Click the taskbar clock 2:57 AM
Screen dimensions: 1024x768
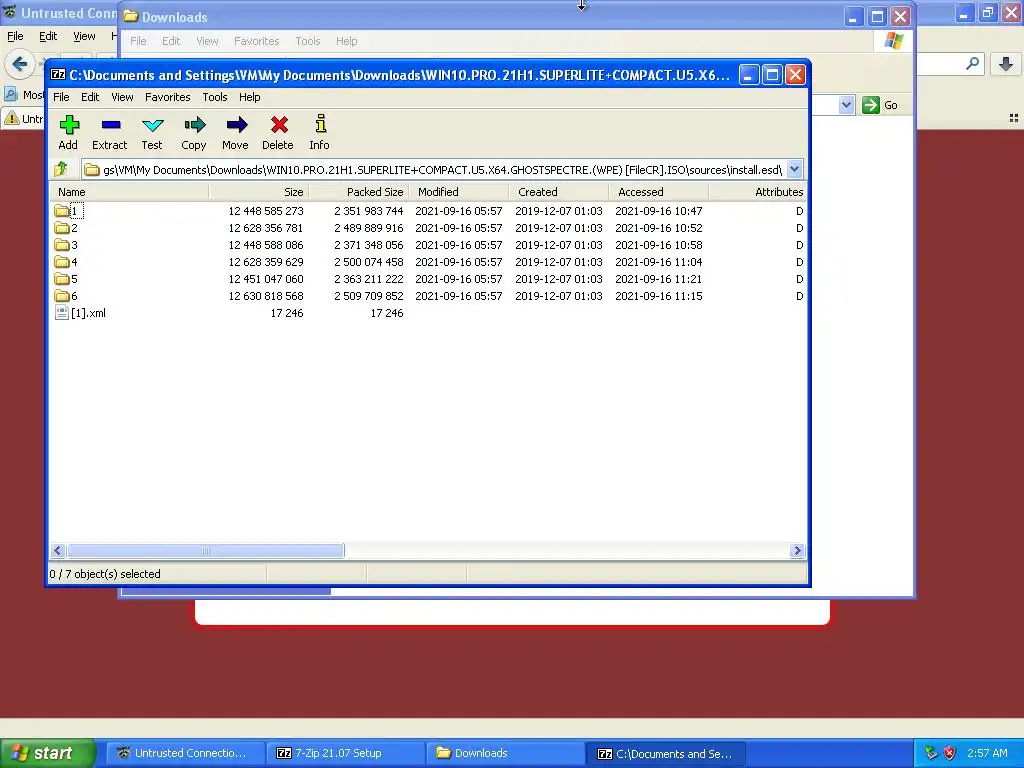(987, 753)
